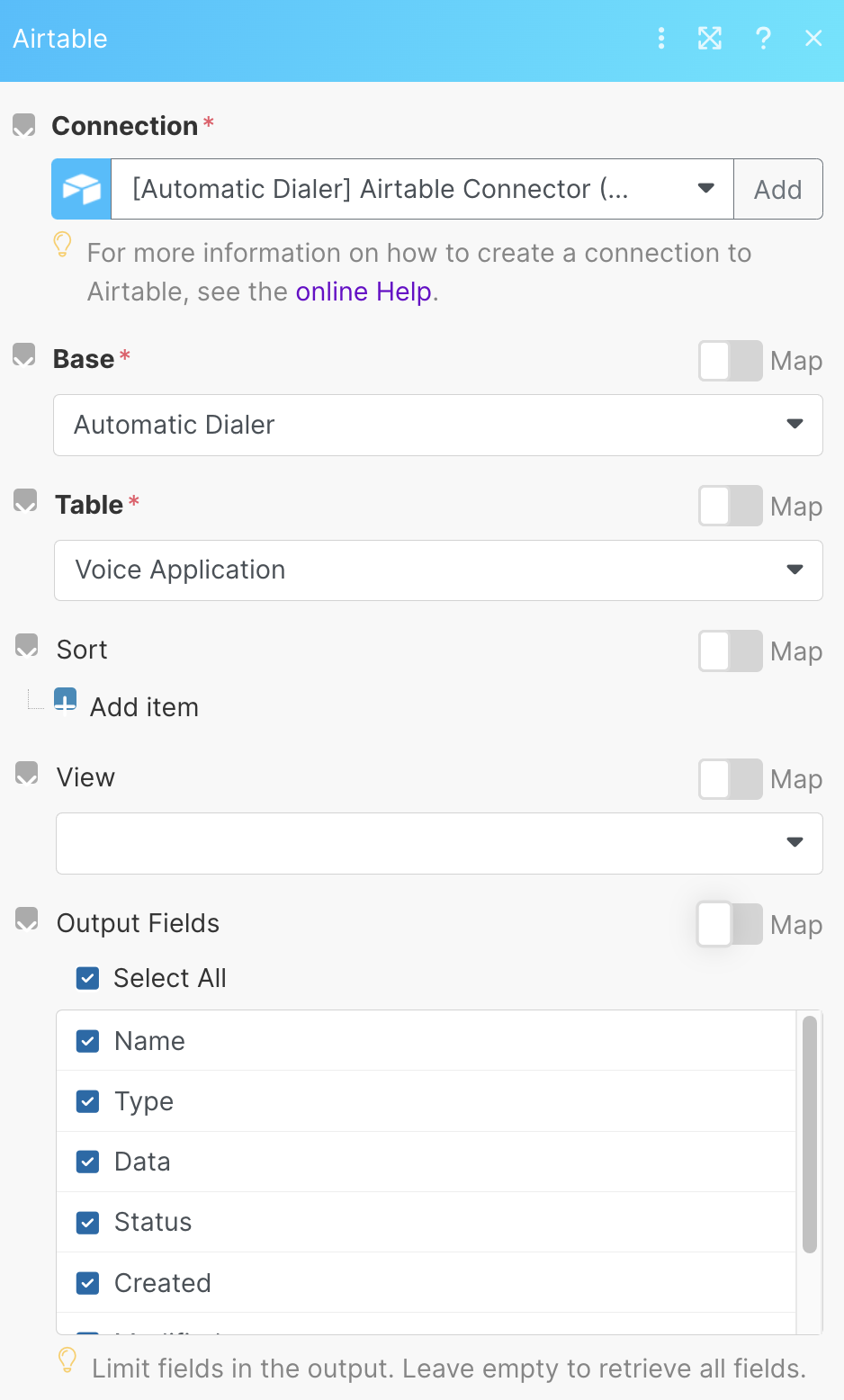Expand the Base dropdown showing Automatic Dialer
The image size is (844, 1400).
point(437,425)
